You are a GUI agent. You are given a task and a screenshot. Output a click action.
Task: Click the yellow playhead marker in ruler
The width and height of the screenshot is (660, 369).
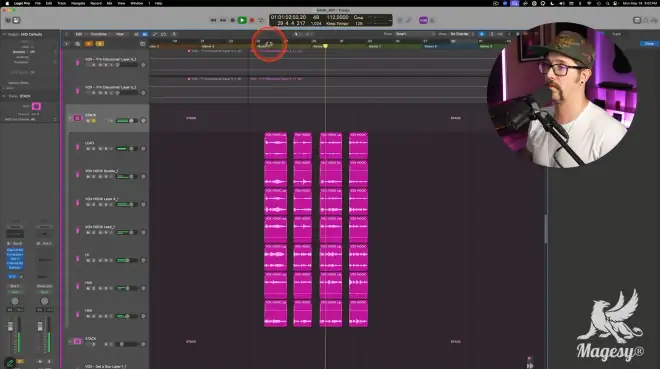(x=325, y=46)
